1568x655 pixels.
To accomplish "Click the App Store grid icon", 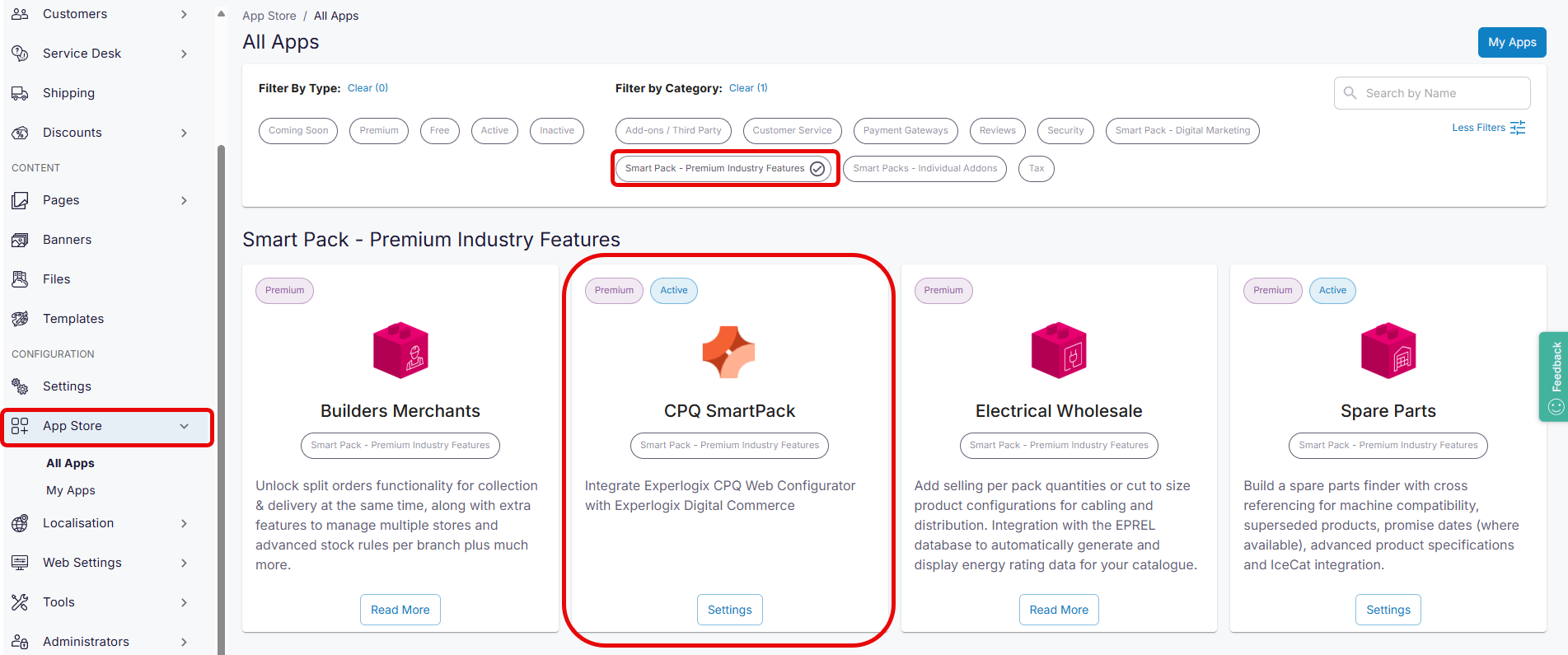I will 20,426.
